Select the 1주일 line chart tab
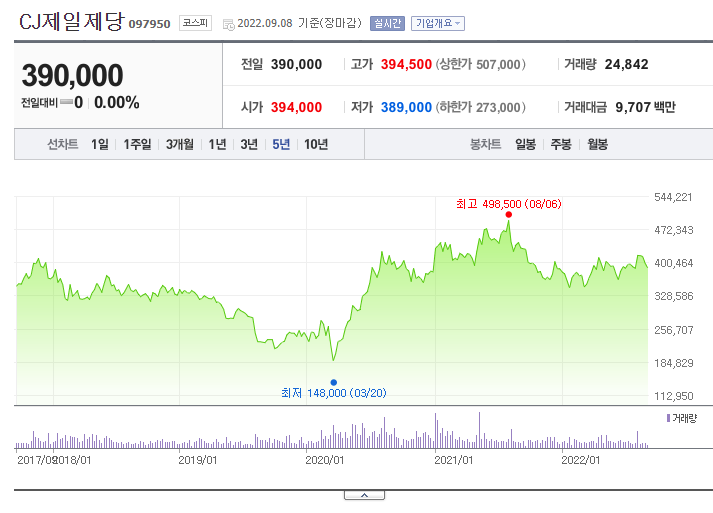Screen dimensions: 713x513 [x=137, y=144]
